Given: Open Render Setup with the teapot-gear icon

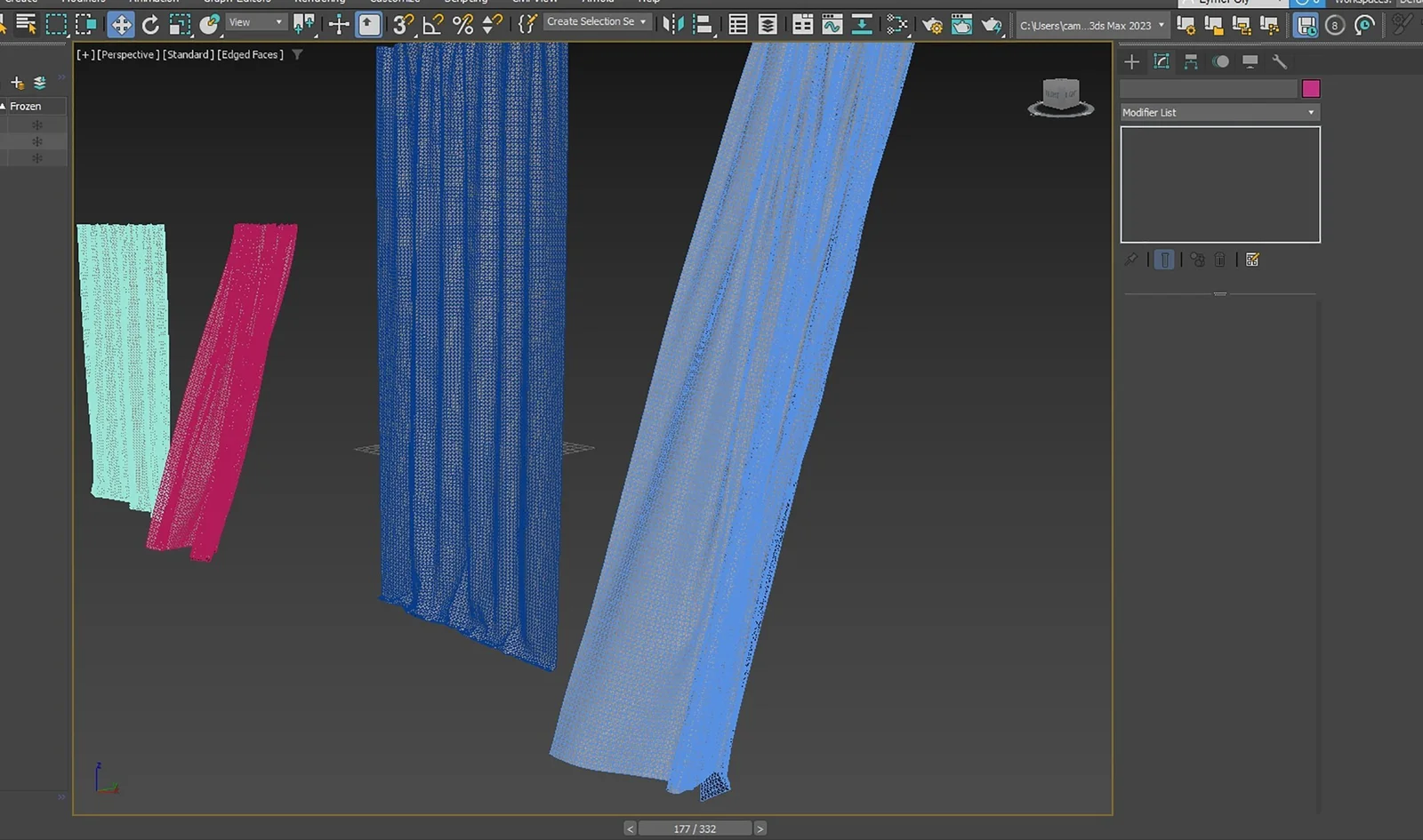Looking at the screenshot, I should pyautogui.click(x=933, y=25).
